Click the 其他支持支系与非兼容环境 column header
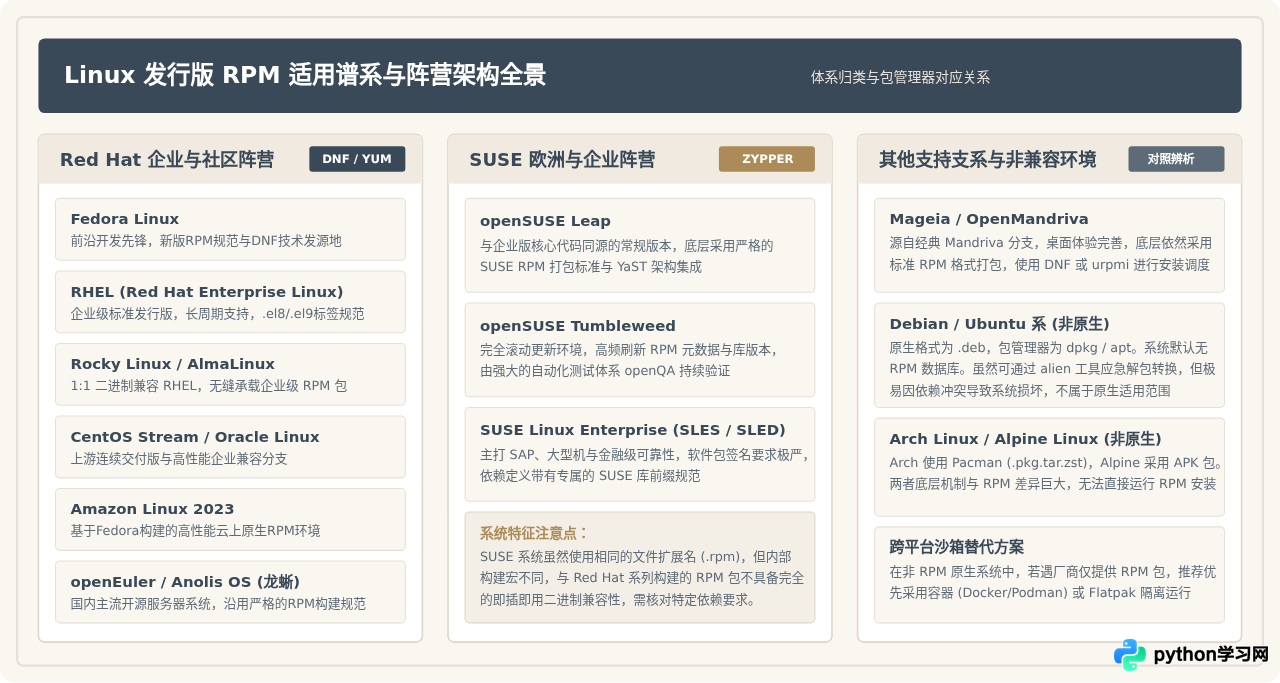The image size is (1280, 683). click(987, 160)
